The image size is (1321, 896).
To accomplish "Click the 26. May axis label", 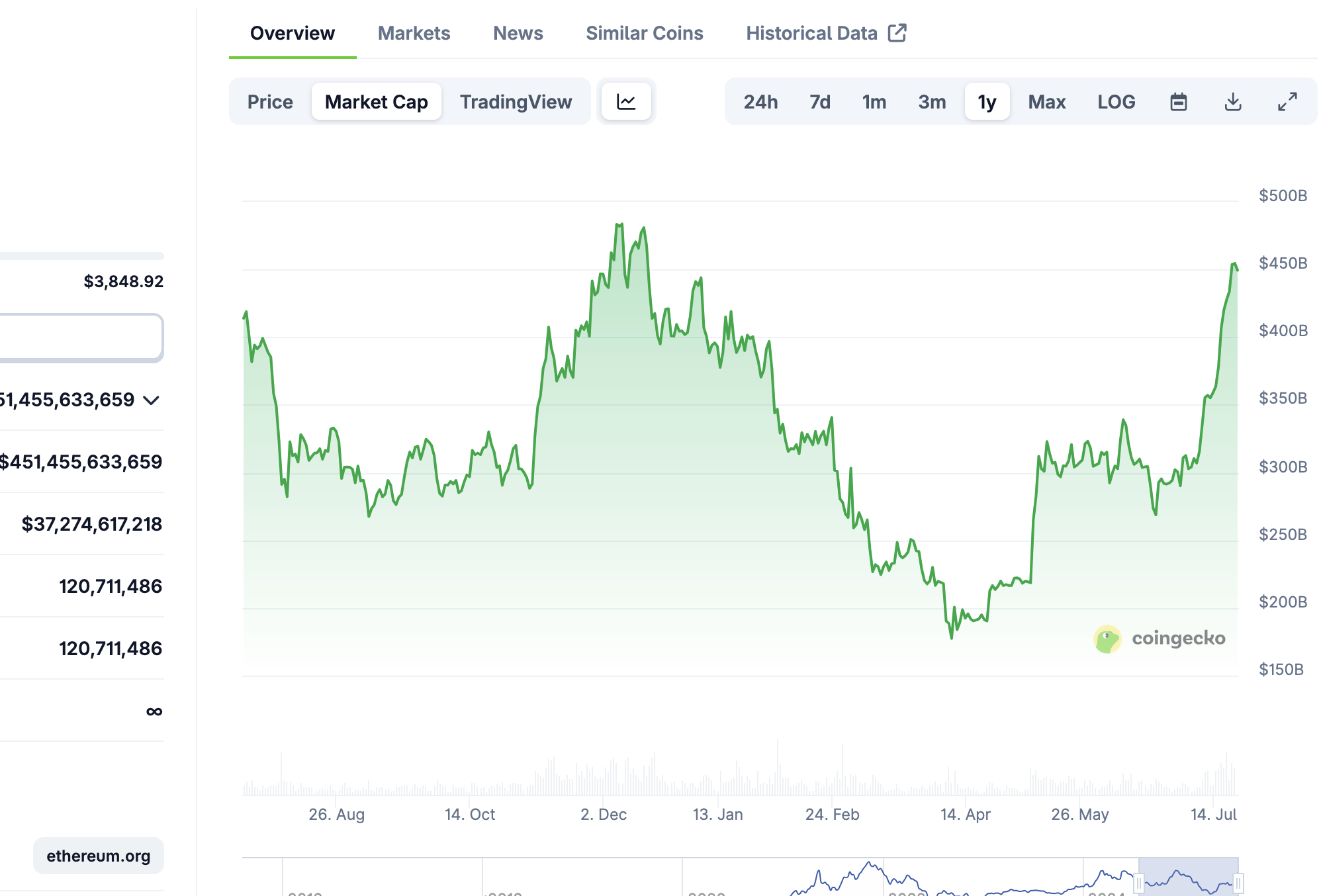I will [x=1080, y=815].
